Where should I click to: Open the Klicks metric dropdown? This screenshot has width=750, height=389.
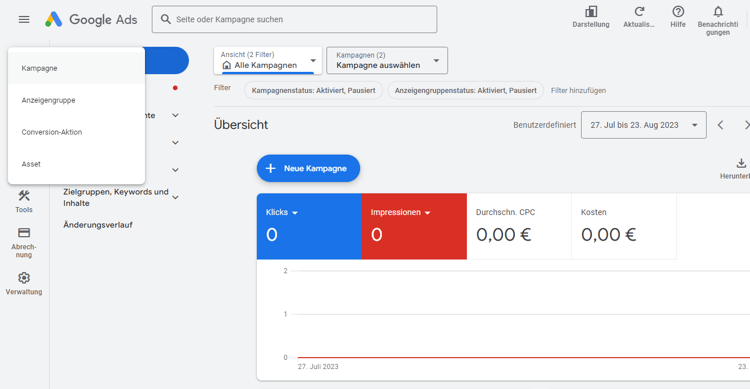pos(295,213)
